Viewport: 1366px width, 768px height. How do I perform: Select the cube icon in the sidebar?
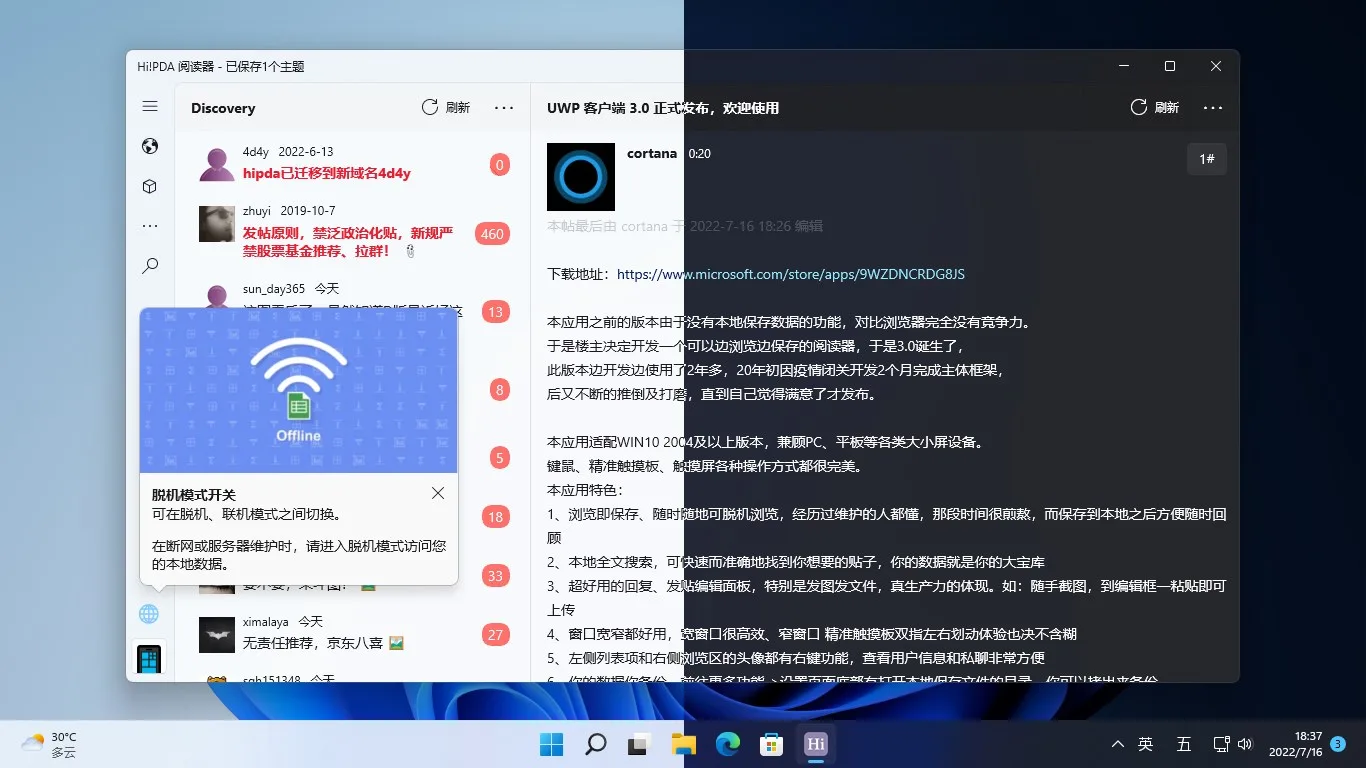click(x=150, y=186)
